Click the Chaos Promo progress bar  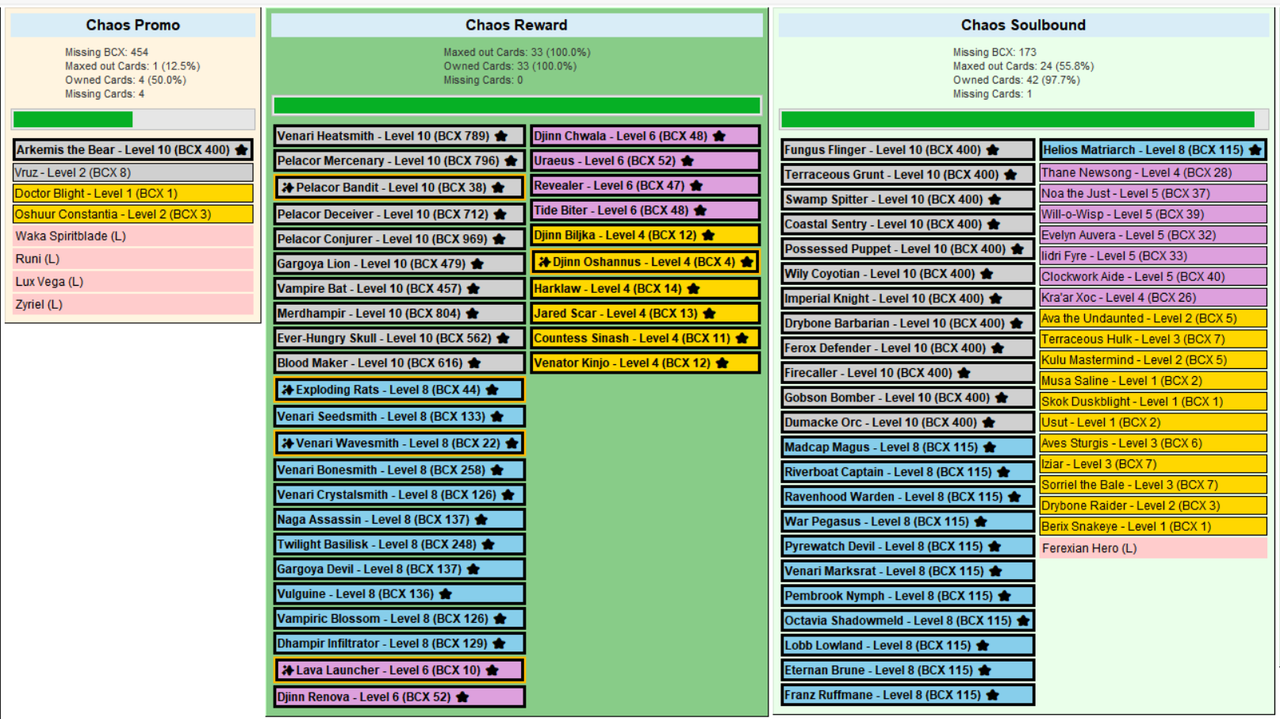tap(133, 120)
